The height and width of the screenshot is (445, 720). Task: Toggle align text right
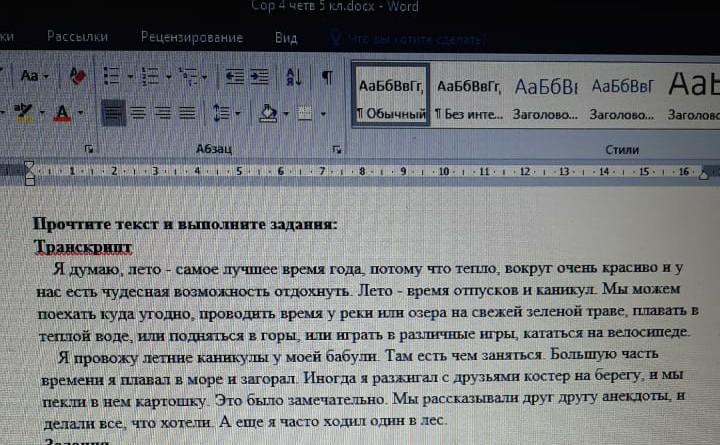click(163, 113)
